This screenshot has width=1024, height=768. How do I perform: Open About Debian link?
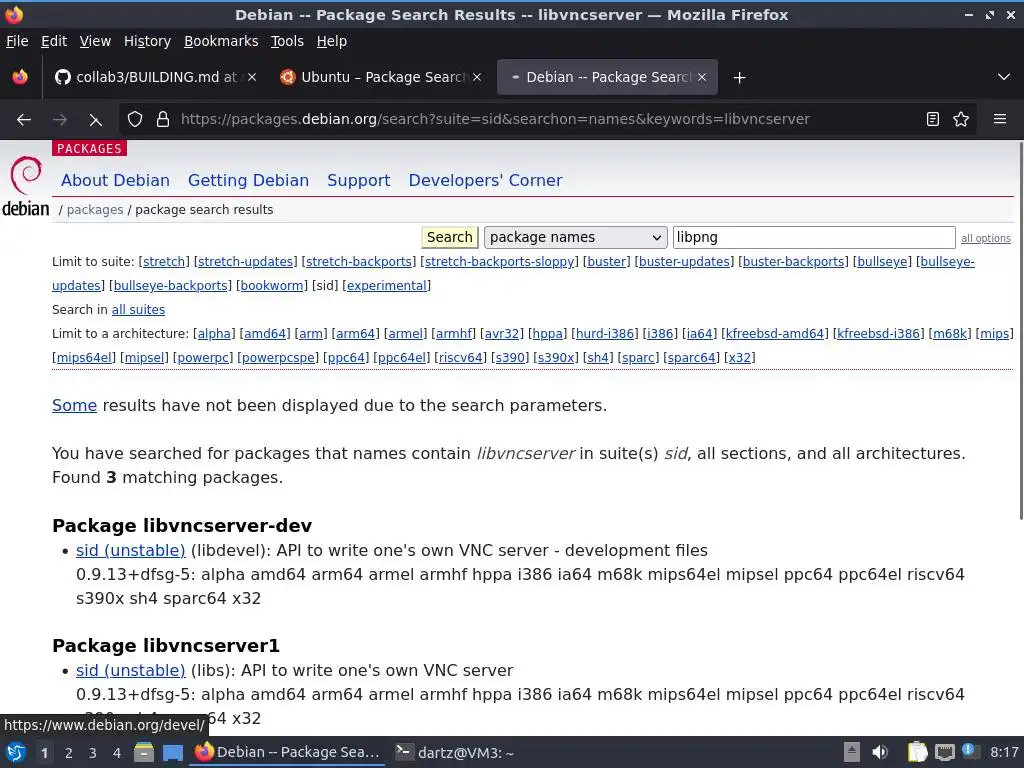[x=115, y=180]
